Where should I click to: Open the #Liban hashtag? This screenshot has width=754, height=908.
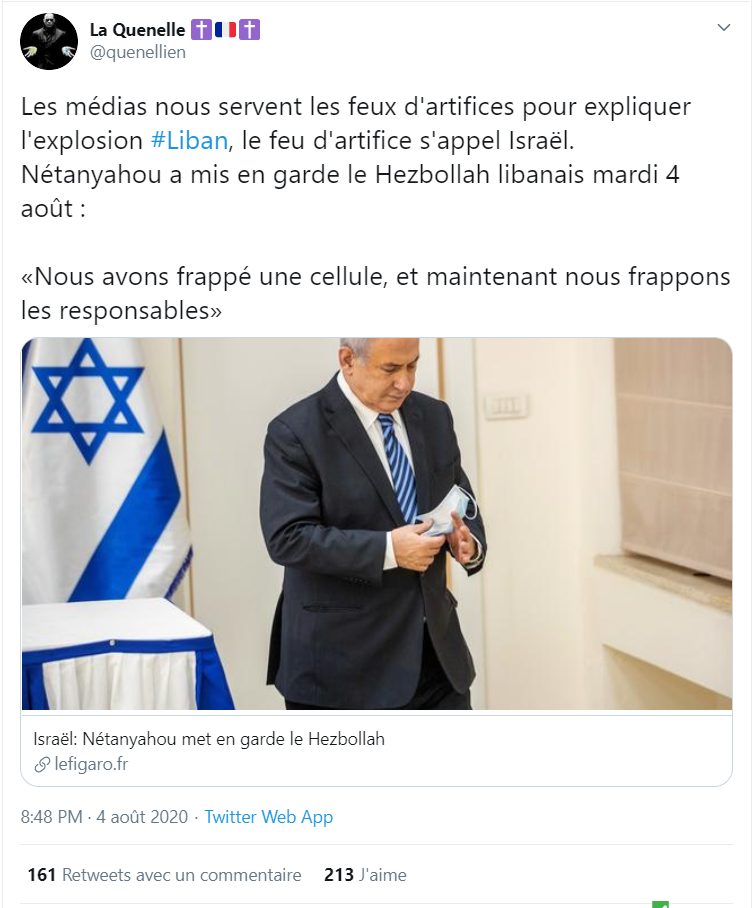coord(189,141)
